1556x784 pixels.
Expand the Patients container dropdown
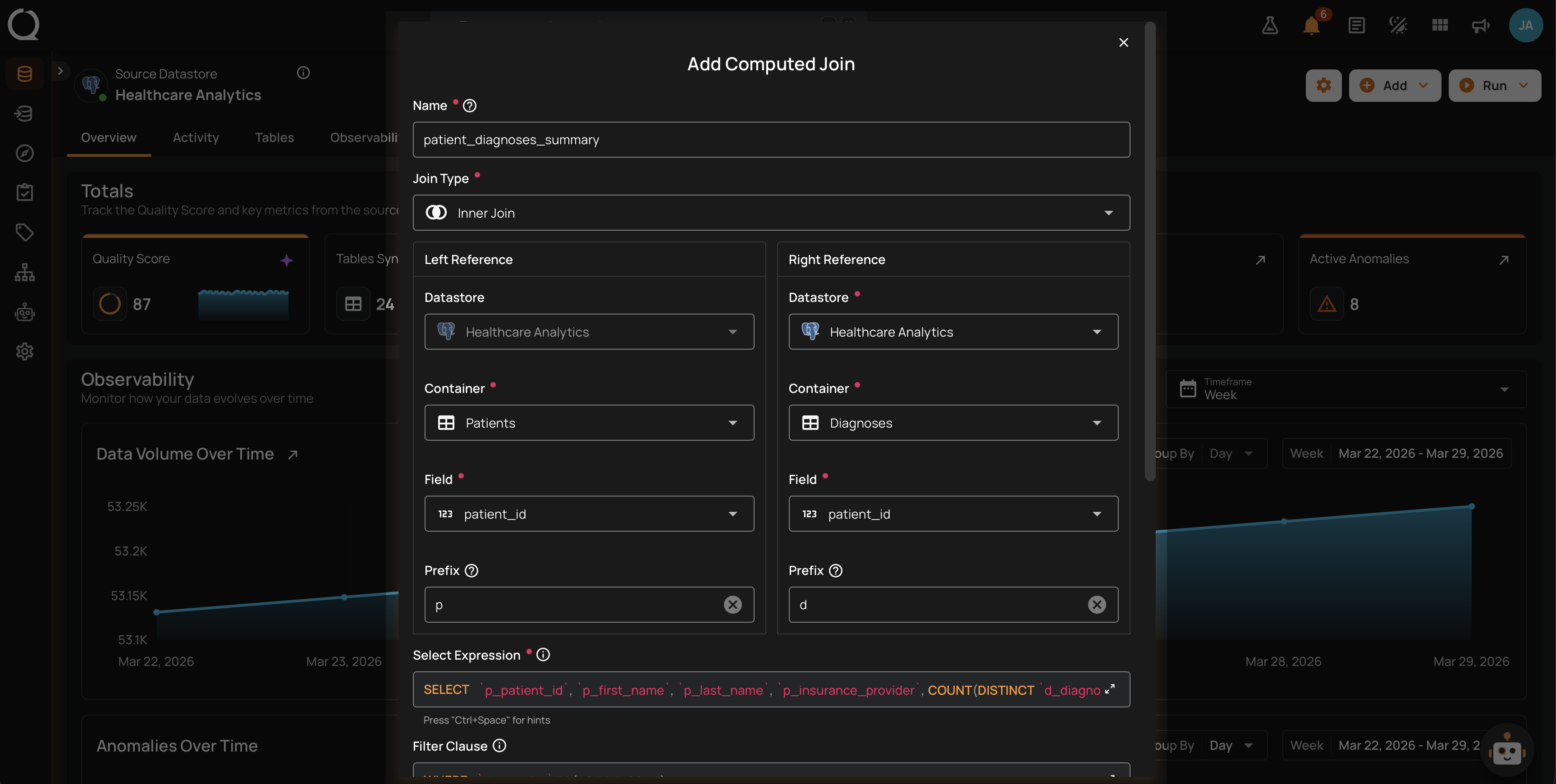click(589, 423)
